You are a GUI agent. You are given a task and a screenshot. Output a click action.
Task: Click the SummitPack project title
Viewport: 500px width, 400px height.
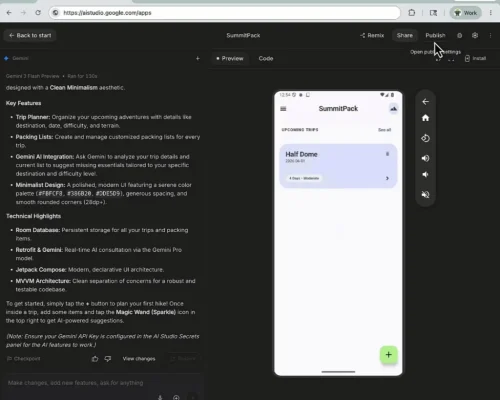pyautogui.click(x=243, y=35)
